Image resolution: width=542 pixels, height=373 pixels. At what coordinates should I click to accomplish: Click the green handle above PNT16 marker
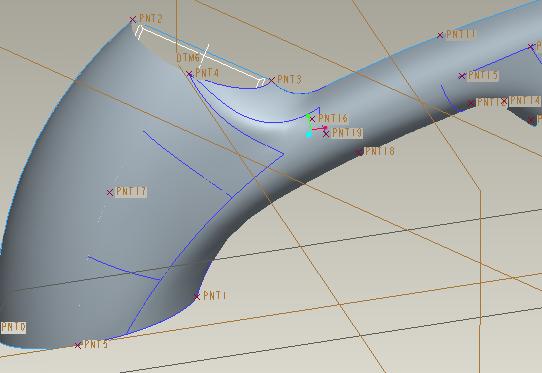[308, 116]
